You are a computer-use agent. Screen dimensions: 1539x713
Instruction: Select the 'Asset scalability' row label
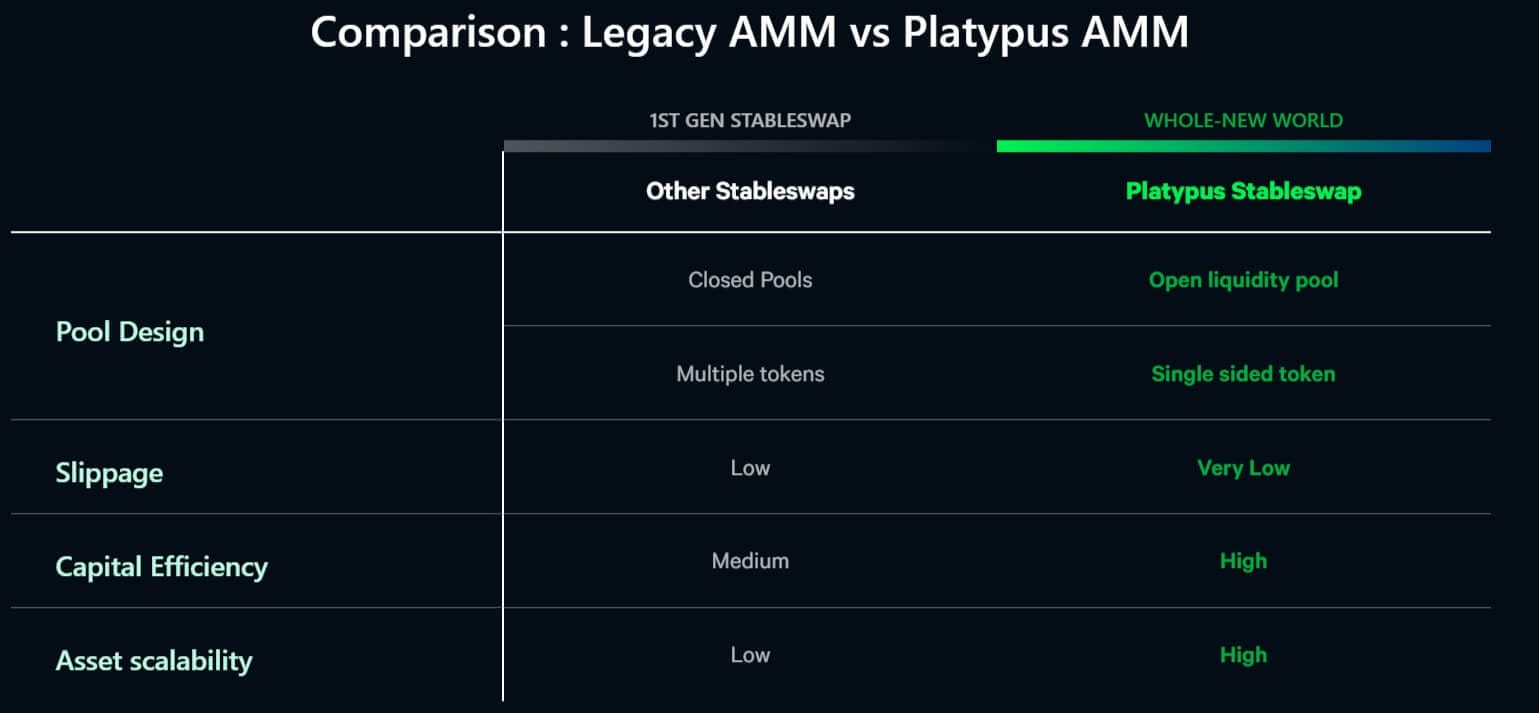[x=154, y=661]
